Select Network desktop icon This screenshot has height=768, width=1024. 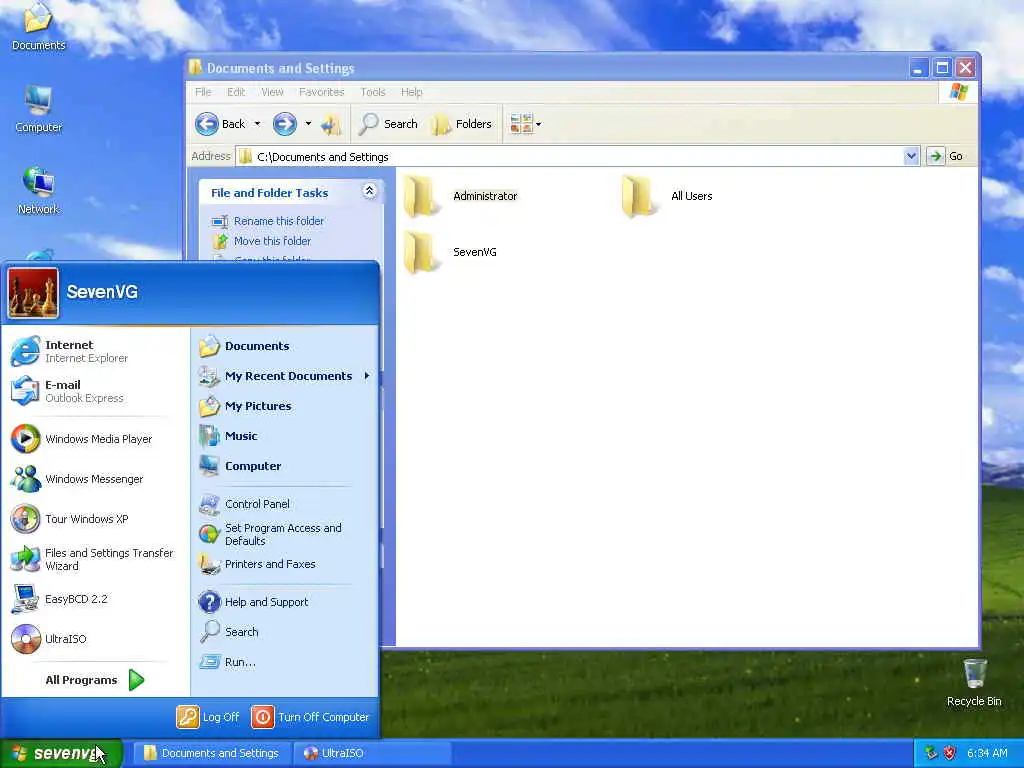(x=39, y=191)
